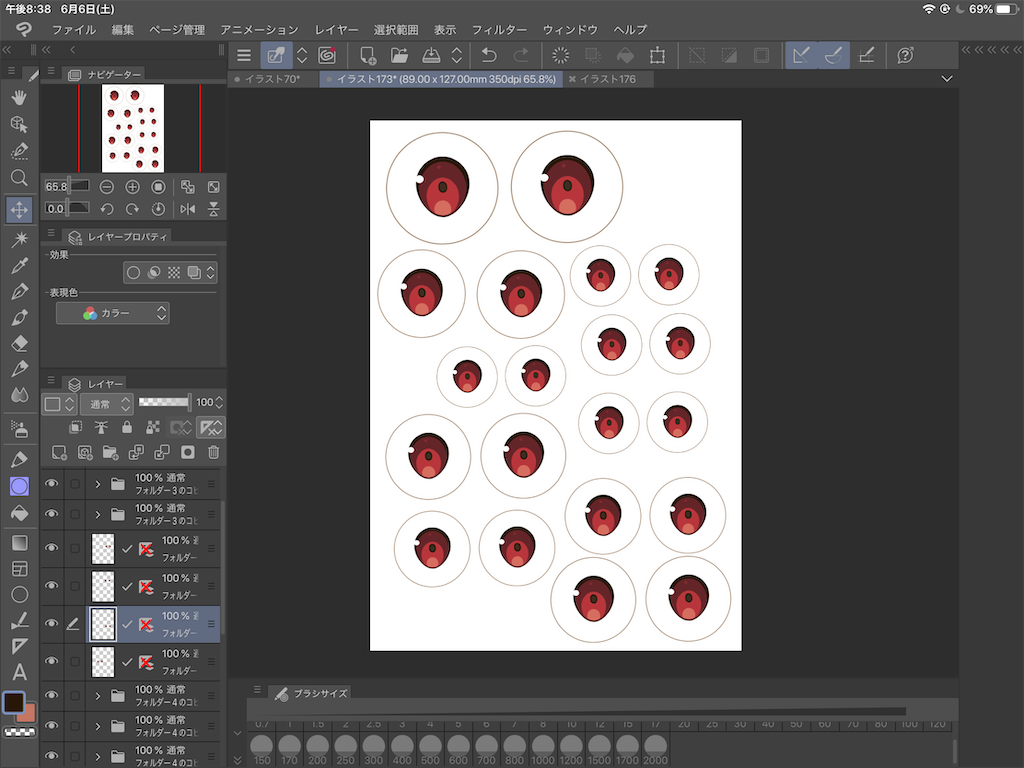Toggle Snap to Ruler in command bar
The height and width of the screenshot is (768, 1024).
click(801, 56)
